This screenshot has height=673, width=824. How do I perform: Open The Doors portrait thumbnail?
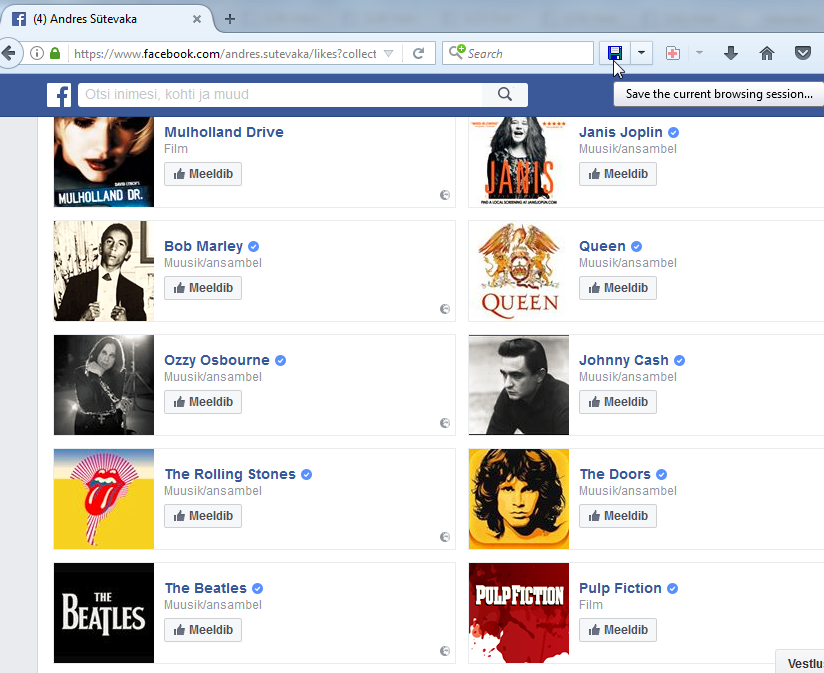coord(519,499)
